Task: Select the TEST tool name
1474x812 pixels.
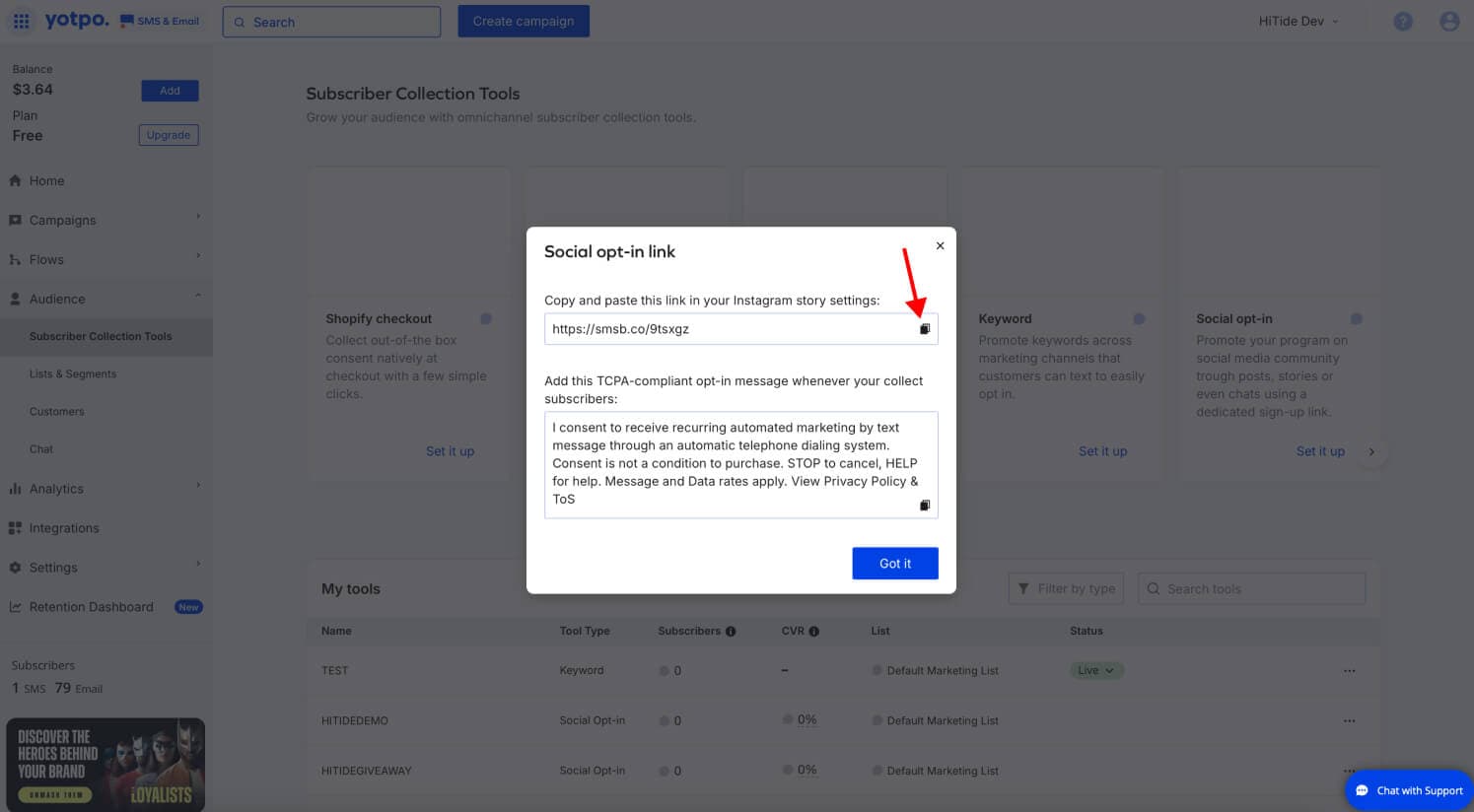Action: click(335, 671)
